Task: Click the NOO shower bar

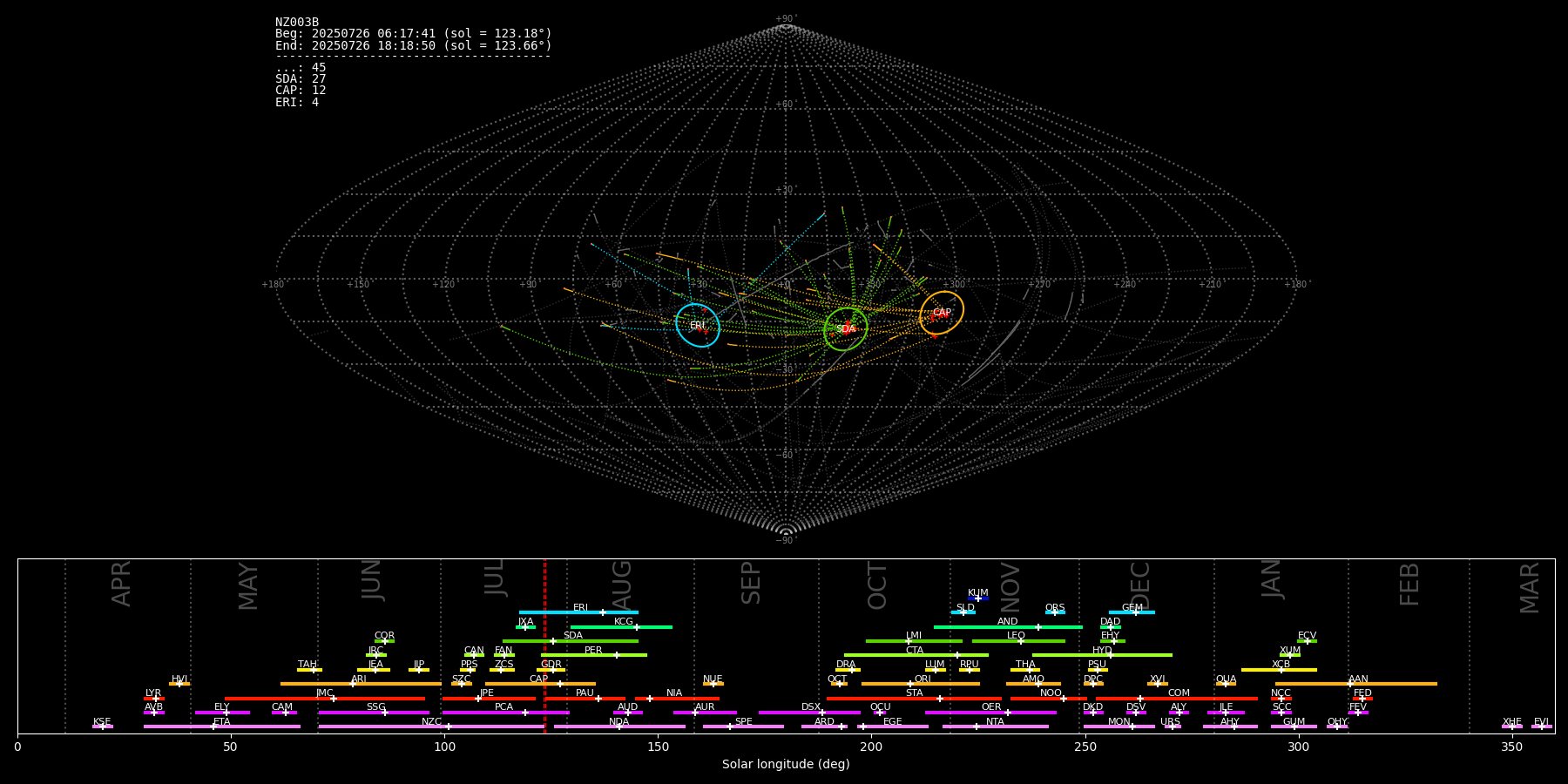Action: [x=1049, y=699]
